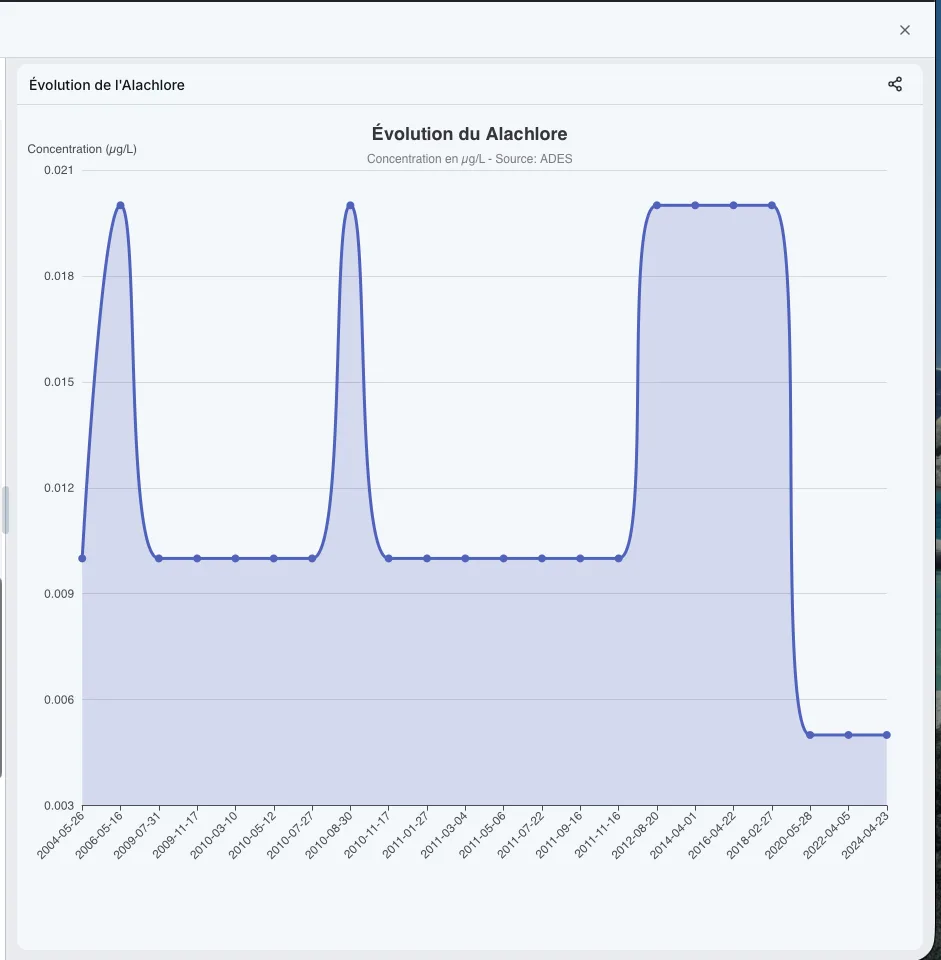Select the data point for 2022-04-05
The image size is (941, 960).
[849, 735]
